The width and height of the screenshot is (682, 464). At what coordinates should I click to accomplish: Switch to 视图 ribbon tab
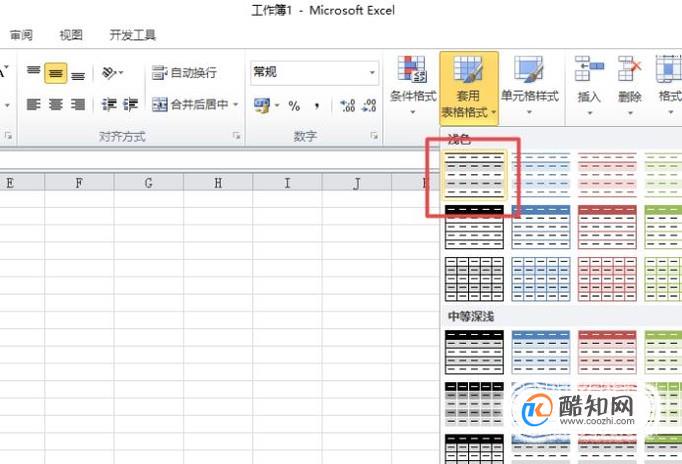(71, 35)
